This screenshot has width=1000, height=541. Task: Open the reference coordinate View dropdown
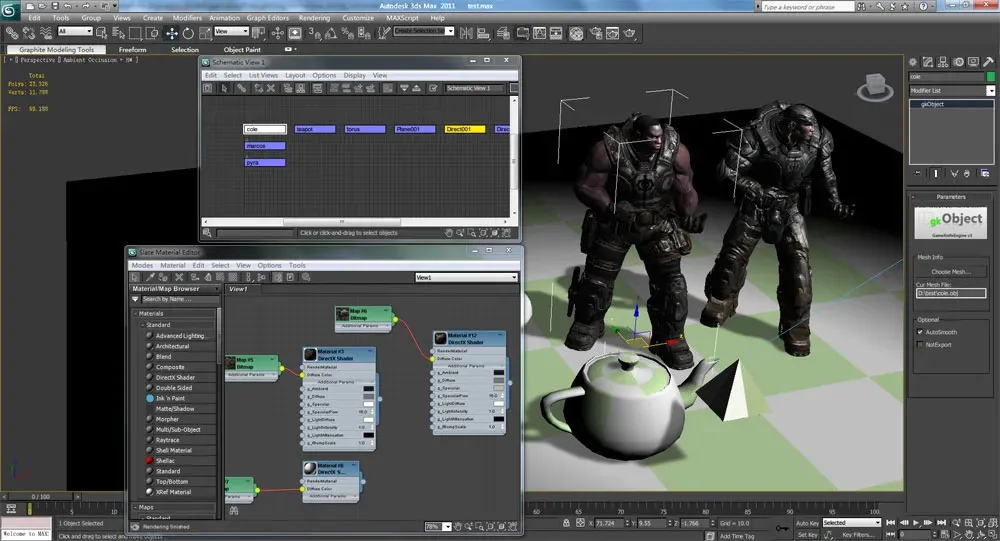pyautogui.click(x=232, y=31)
